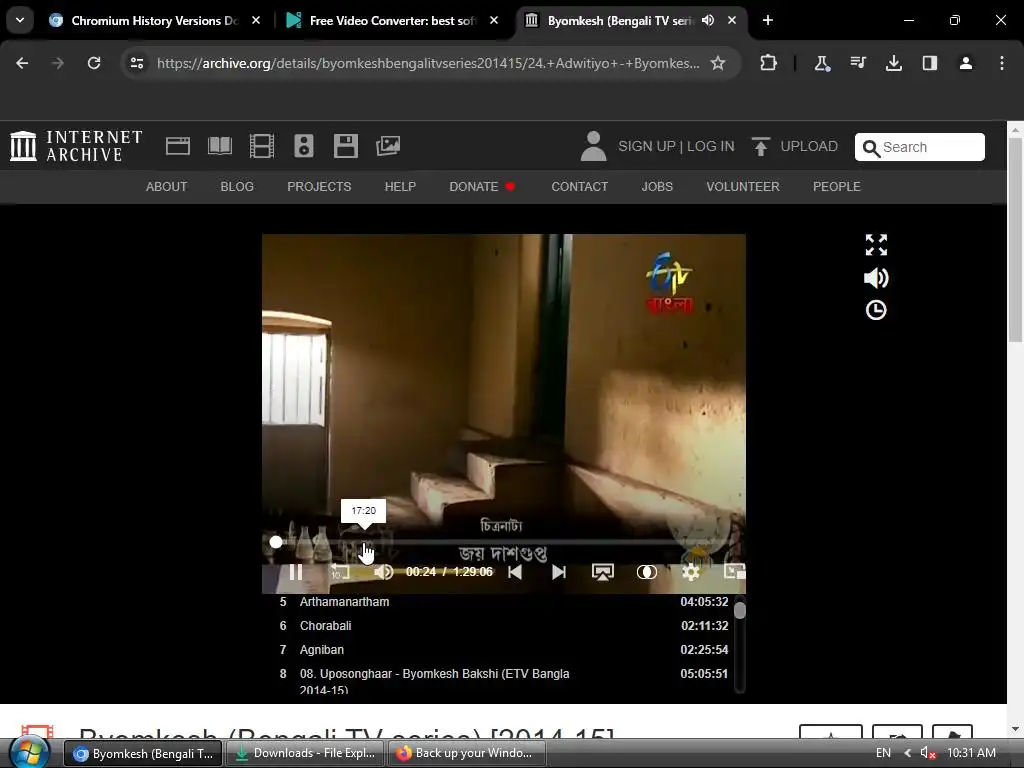Click the user avatar icon
1024x768 pixels.
(593, 146)
